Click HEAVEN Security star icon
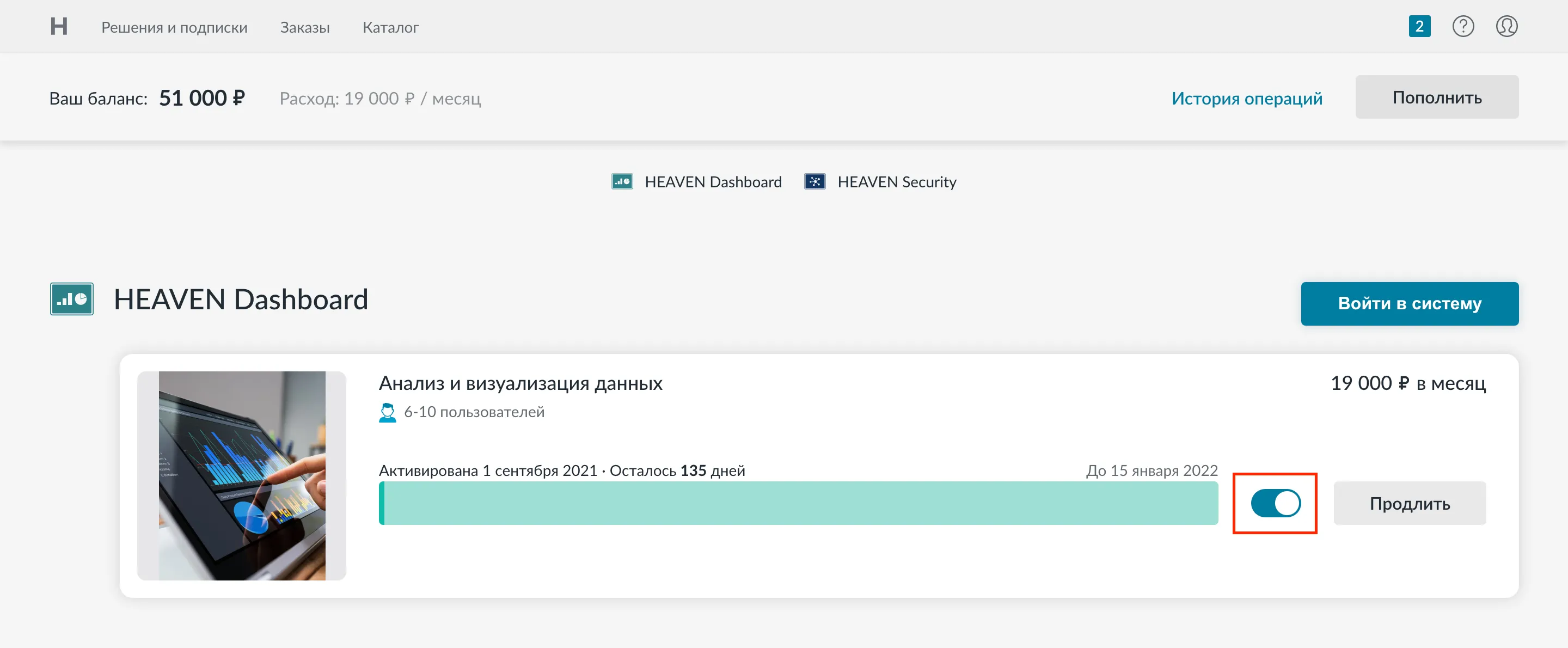Screen dimensions: 1568x648 point(814,181)
